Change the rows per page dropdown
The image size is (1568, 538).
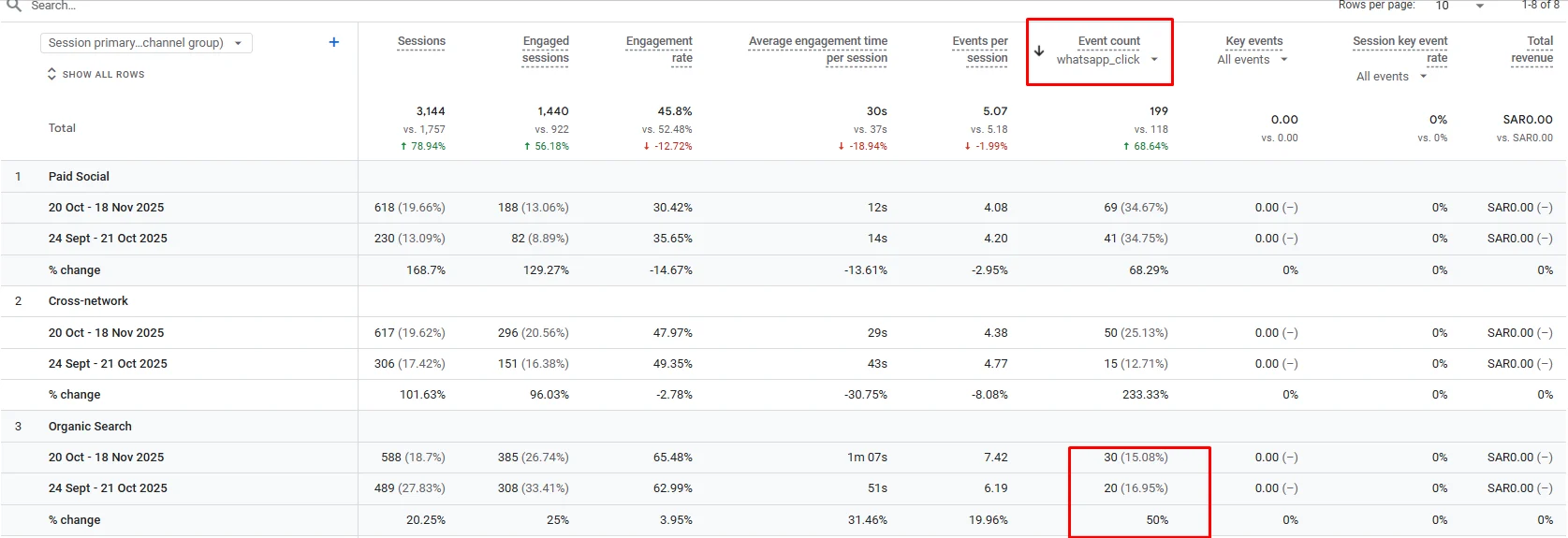1459,6
